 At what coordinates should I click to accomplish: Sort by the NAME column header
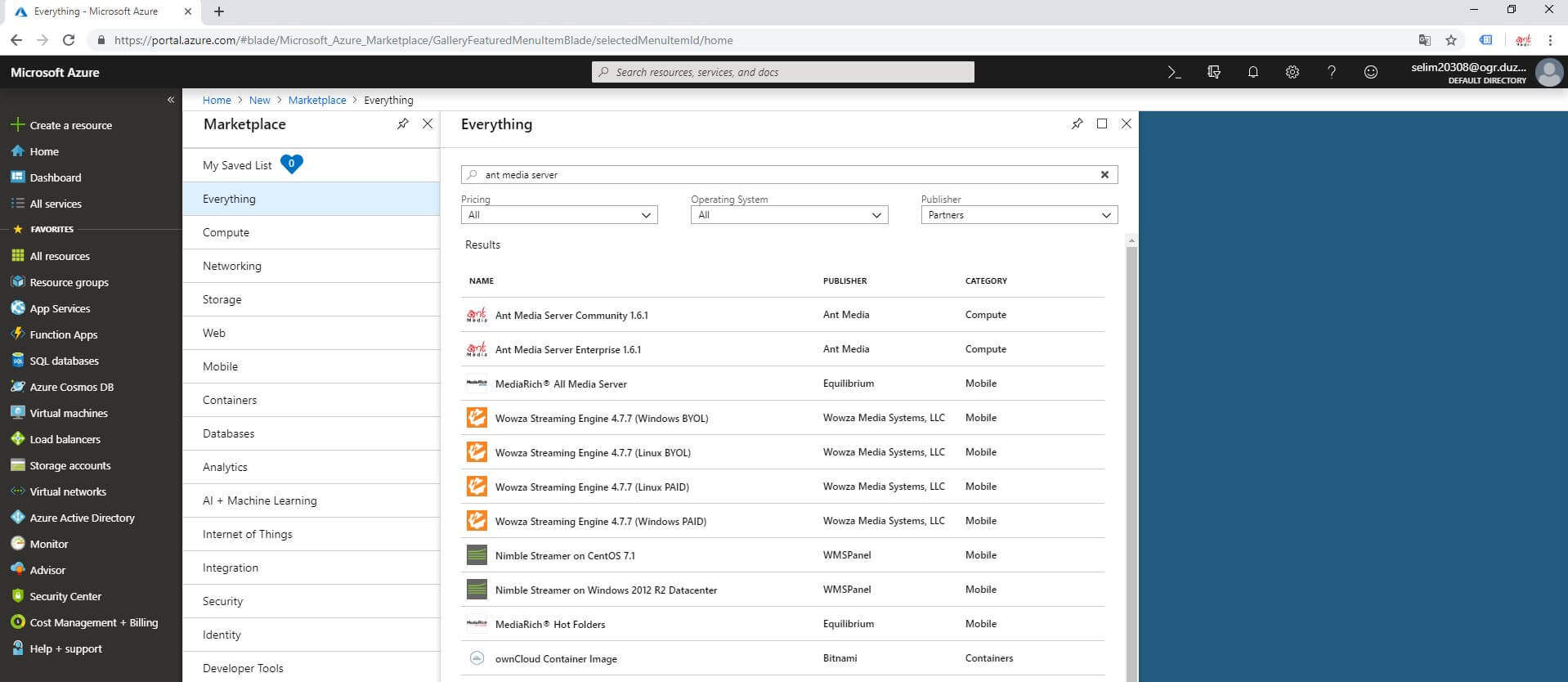pos(482,280)
